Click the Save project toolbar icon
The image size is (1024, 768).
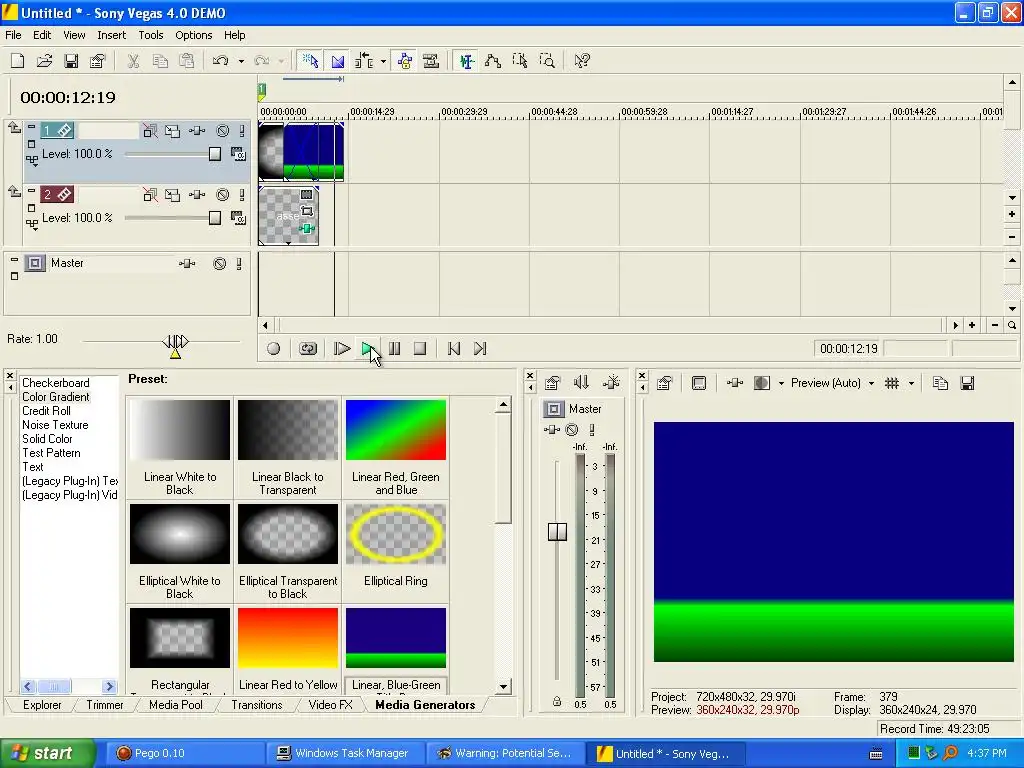pos(71,61)
